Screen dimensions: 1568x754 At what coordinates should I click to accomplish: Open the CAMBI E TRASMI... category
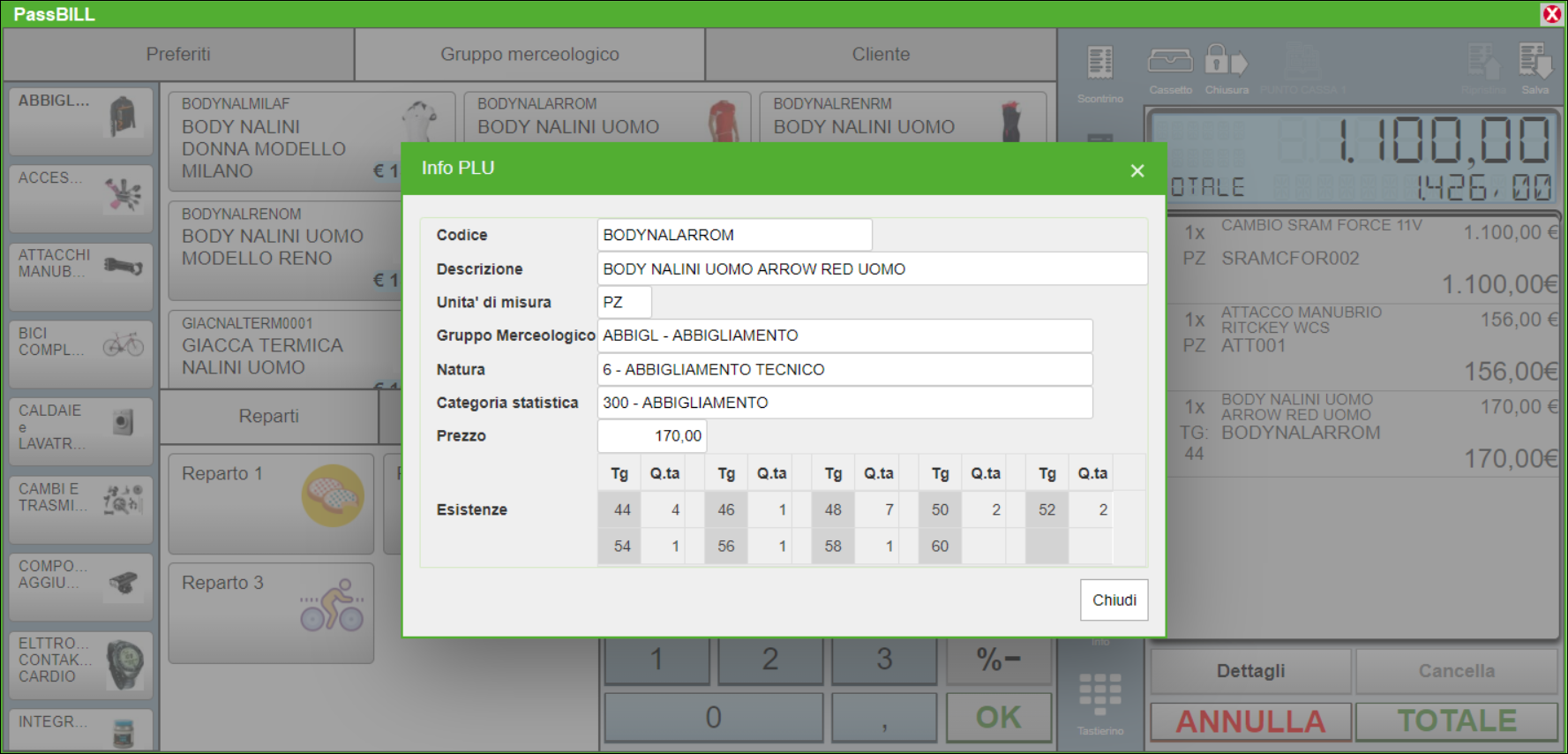tap(81, 509)
